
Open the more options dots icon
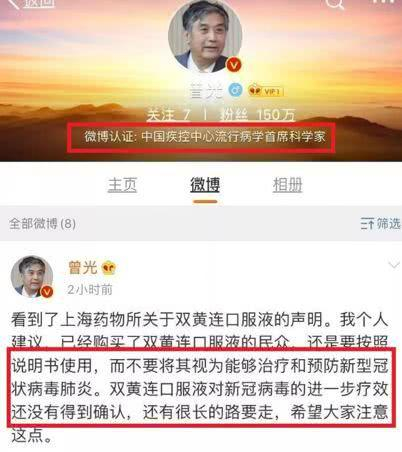(383, 2)
